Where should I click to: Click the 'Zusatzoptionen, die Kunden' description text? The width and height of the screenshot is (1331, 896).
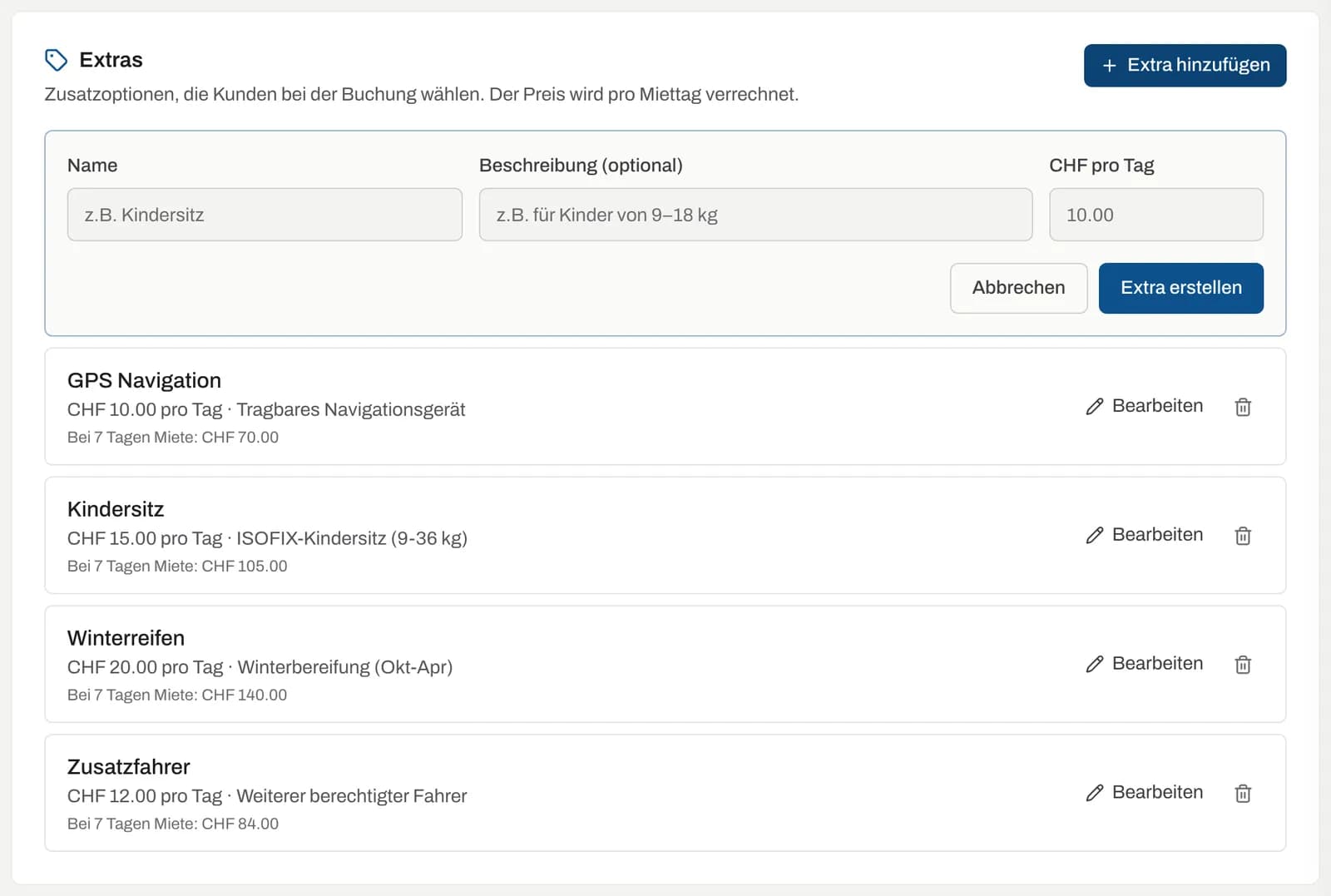pyautogui.click(x=421, y=95)
